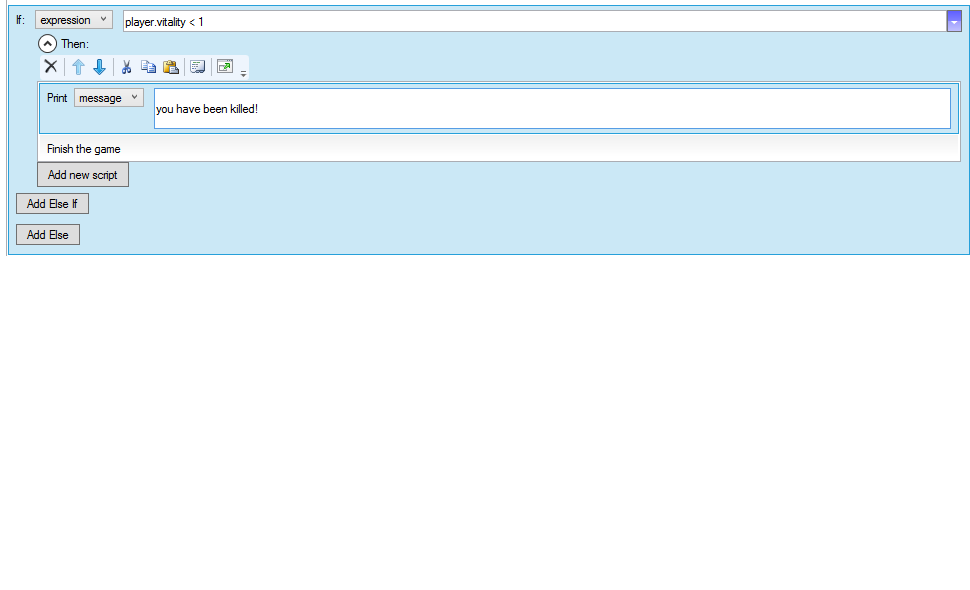The image size is (970, 590).
Task: Open the Print 'message' type dropdown
Action: tap(108, 98)
